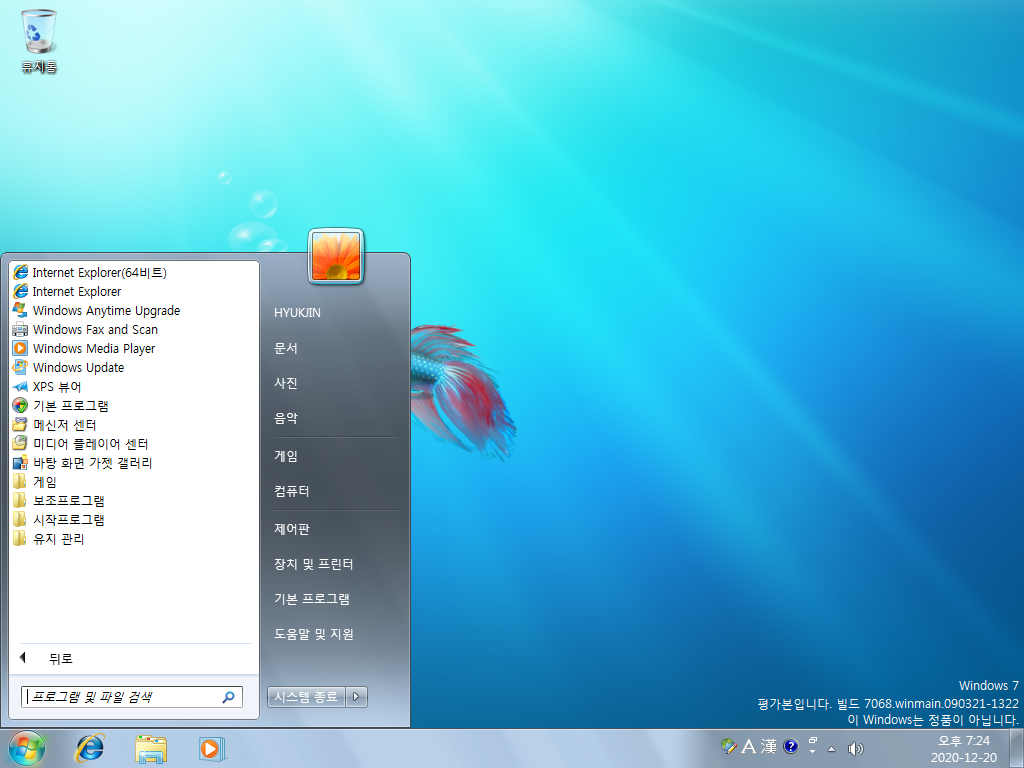Click the Windows Start orb

pyautogui.click(x=27, y=748)
